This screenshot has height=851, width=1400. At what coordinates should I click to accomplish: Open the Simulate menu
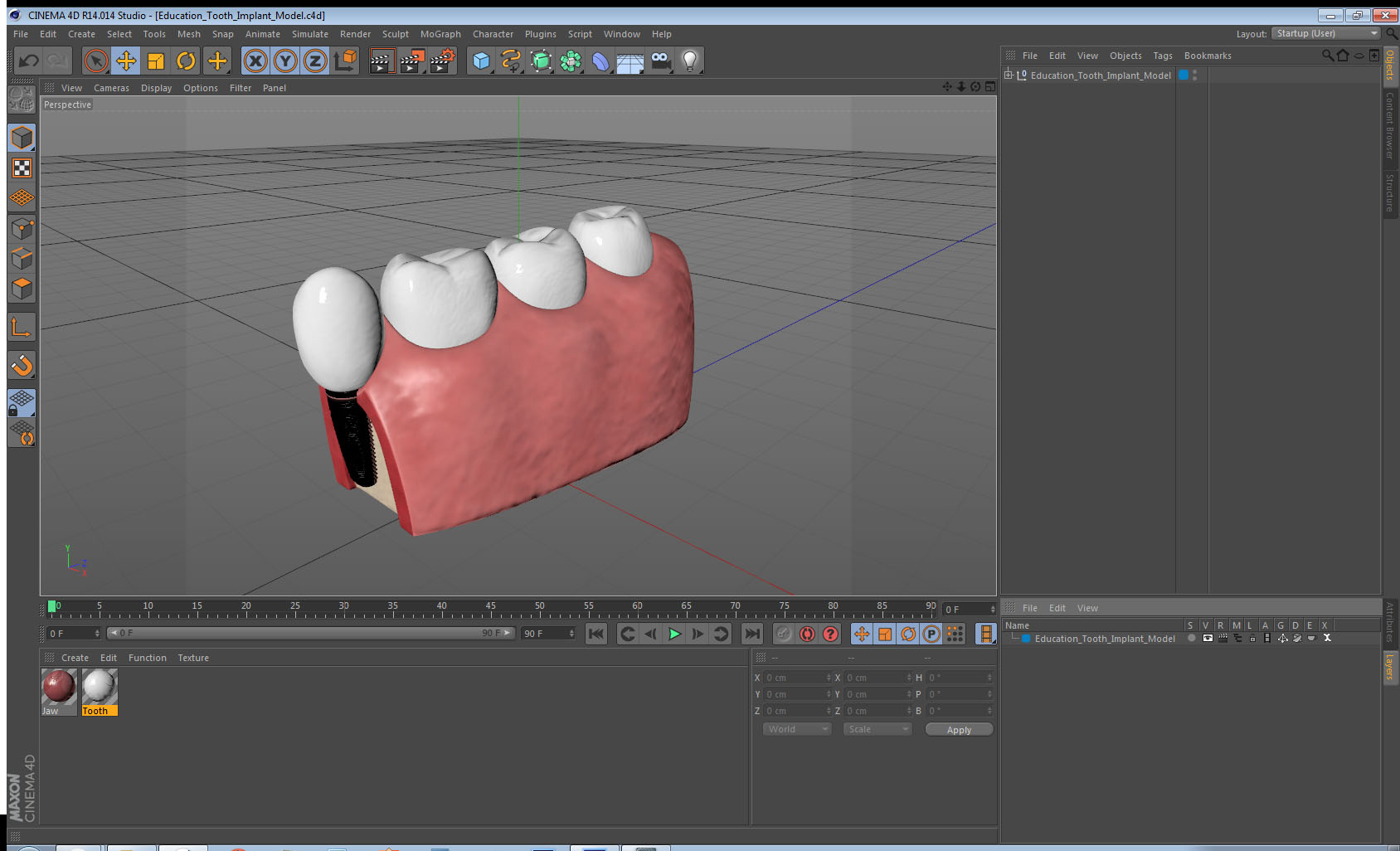(x=309, y=34)
